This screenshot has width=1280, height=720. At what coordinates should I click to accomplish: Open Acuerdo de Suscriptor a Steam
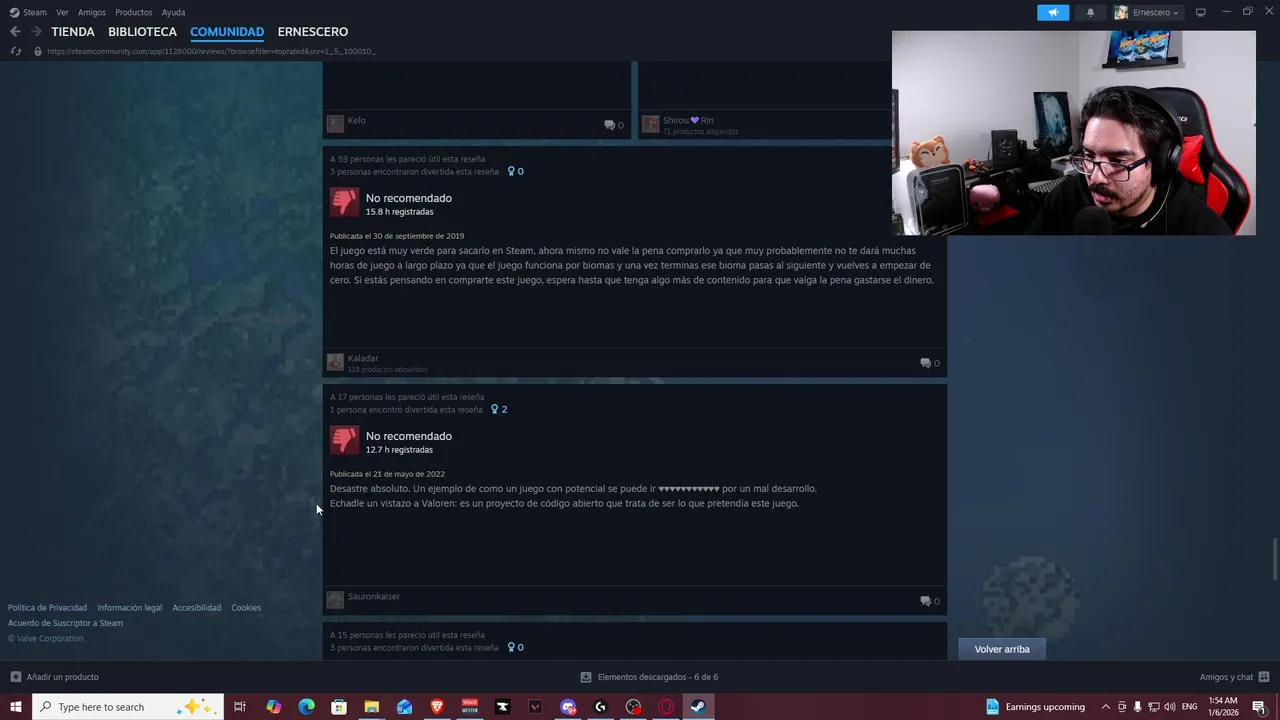65,623
